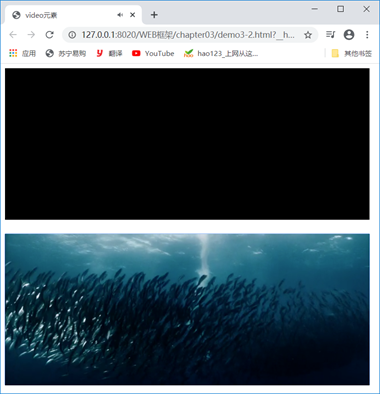Open the YouTube bookmark
This screenshot has height=394, width=380.
click(x=153, y=53)
